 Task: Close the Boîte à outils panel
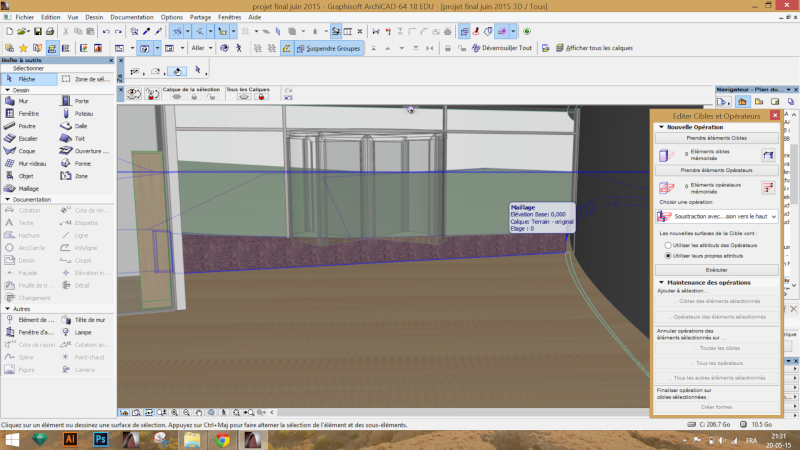pos(111,60)
